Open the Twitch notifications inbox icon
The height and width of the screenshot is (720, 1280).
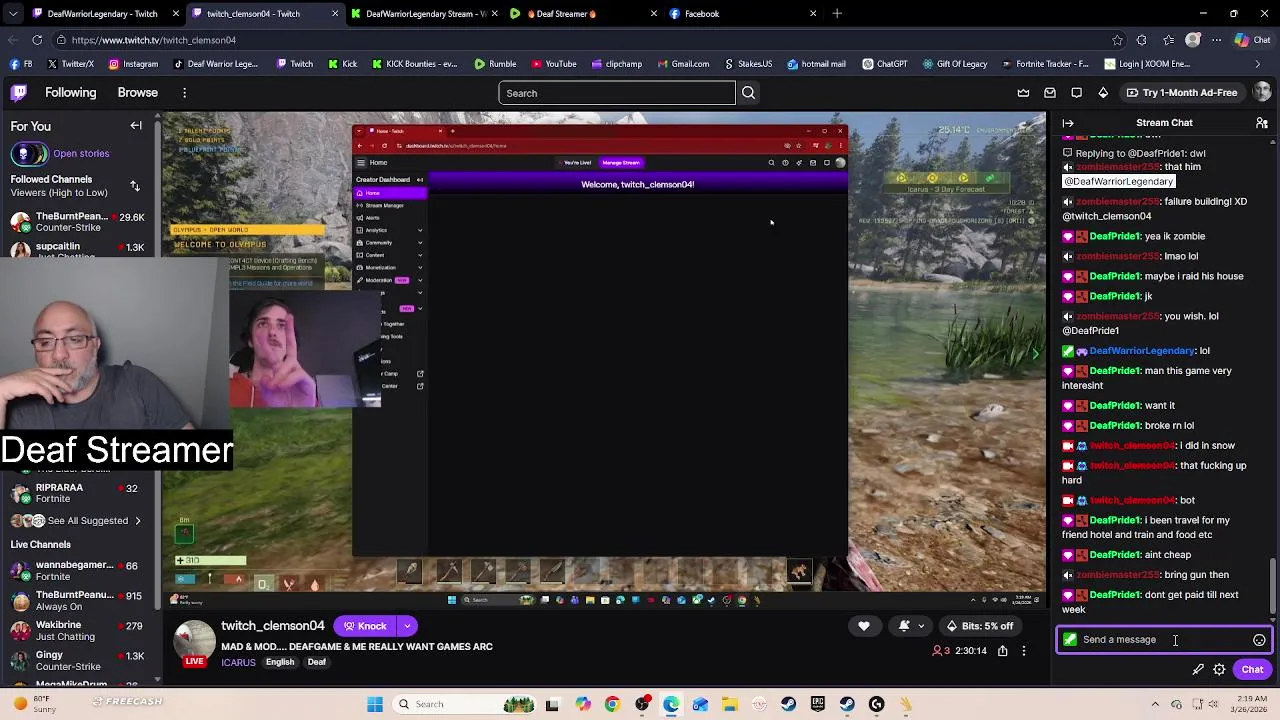(x=1050, y=93)
